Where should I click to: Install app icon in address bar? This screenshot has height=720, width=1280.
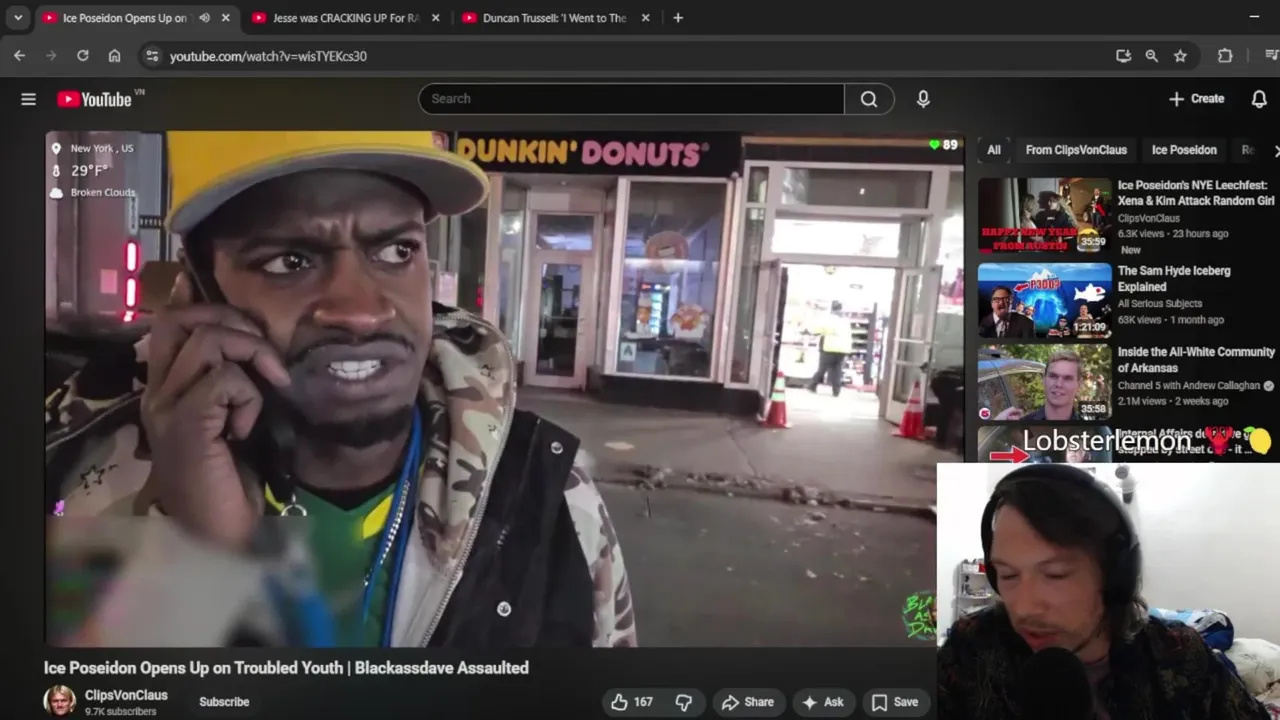pyautogui.click(x=1123, y=56)
